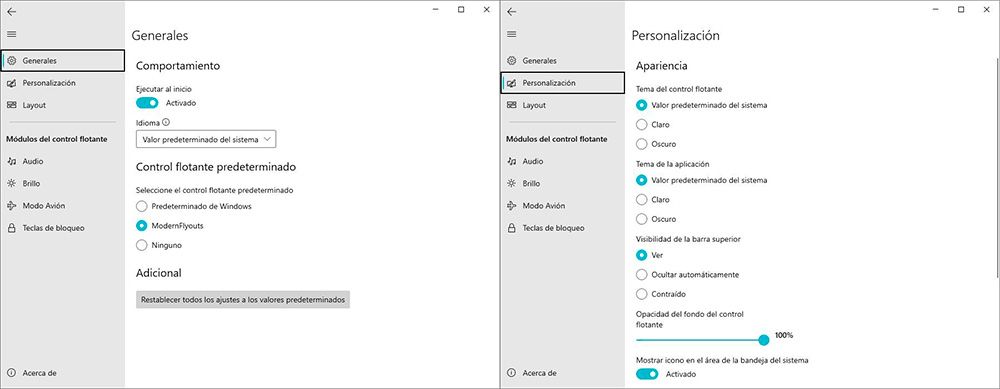Click Brillo sun icon in left window
Viewport: 1000px width, 389px height.
[11, 184]
